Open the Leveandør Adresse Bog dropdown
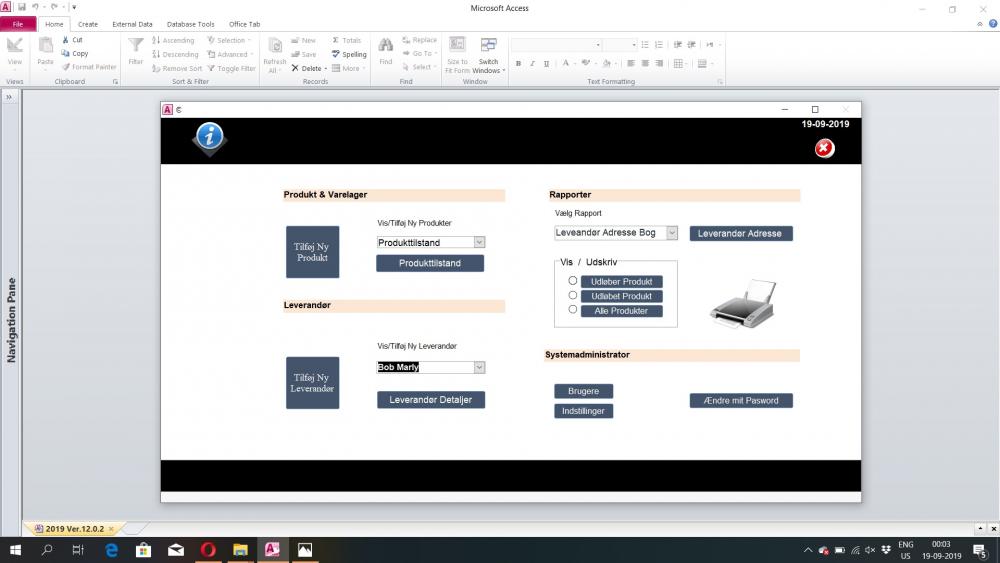 coord(671,233)
